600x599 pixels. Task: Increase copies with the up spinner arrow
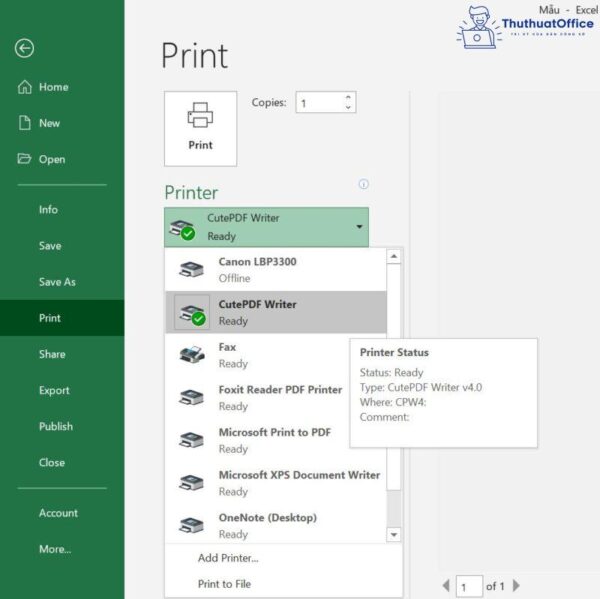click(x=348, y=97)
